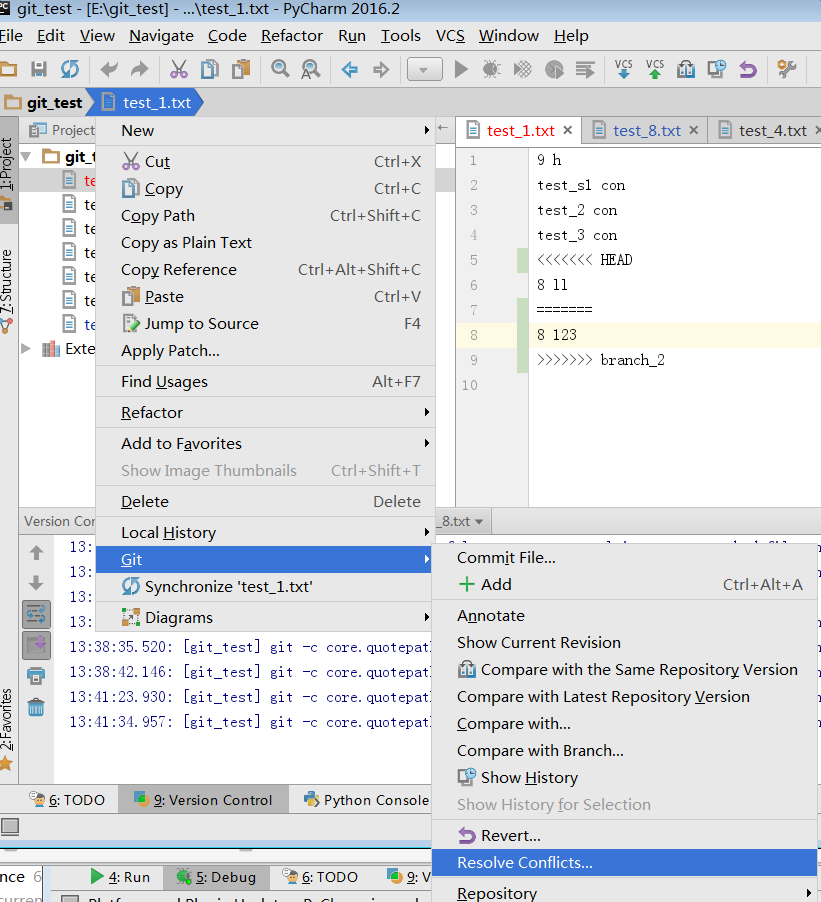This screenshot has height=902, width=821.
Task: Click the Debug bug toolbar icon
Action: point(491,70)
